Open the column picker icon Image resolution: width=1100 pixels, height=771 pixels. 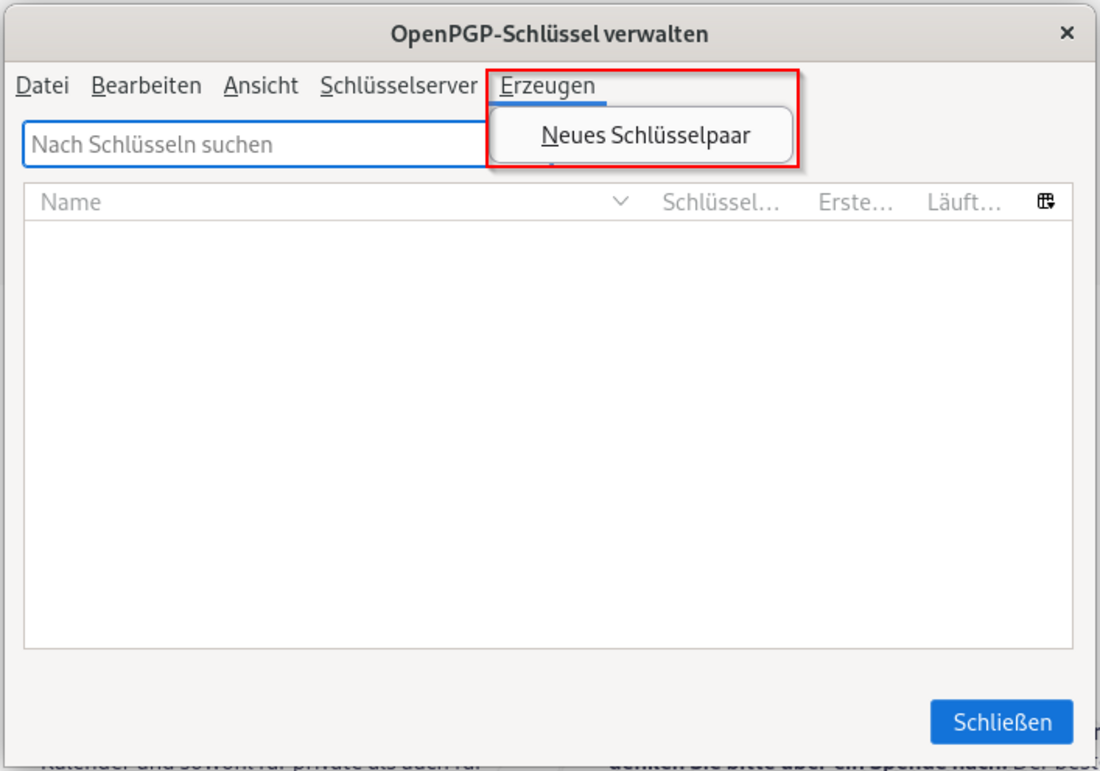point(1045,202)
